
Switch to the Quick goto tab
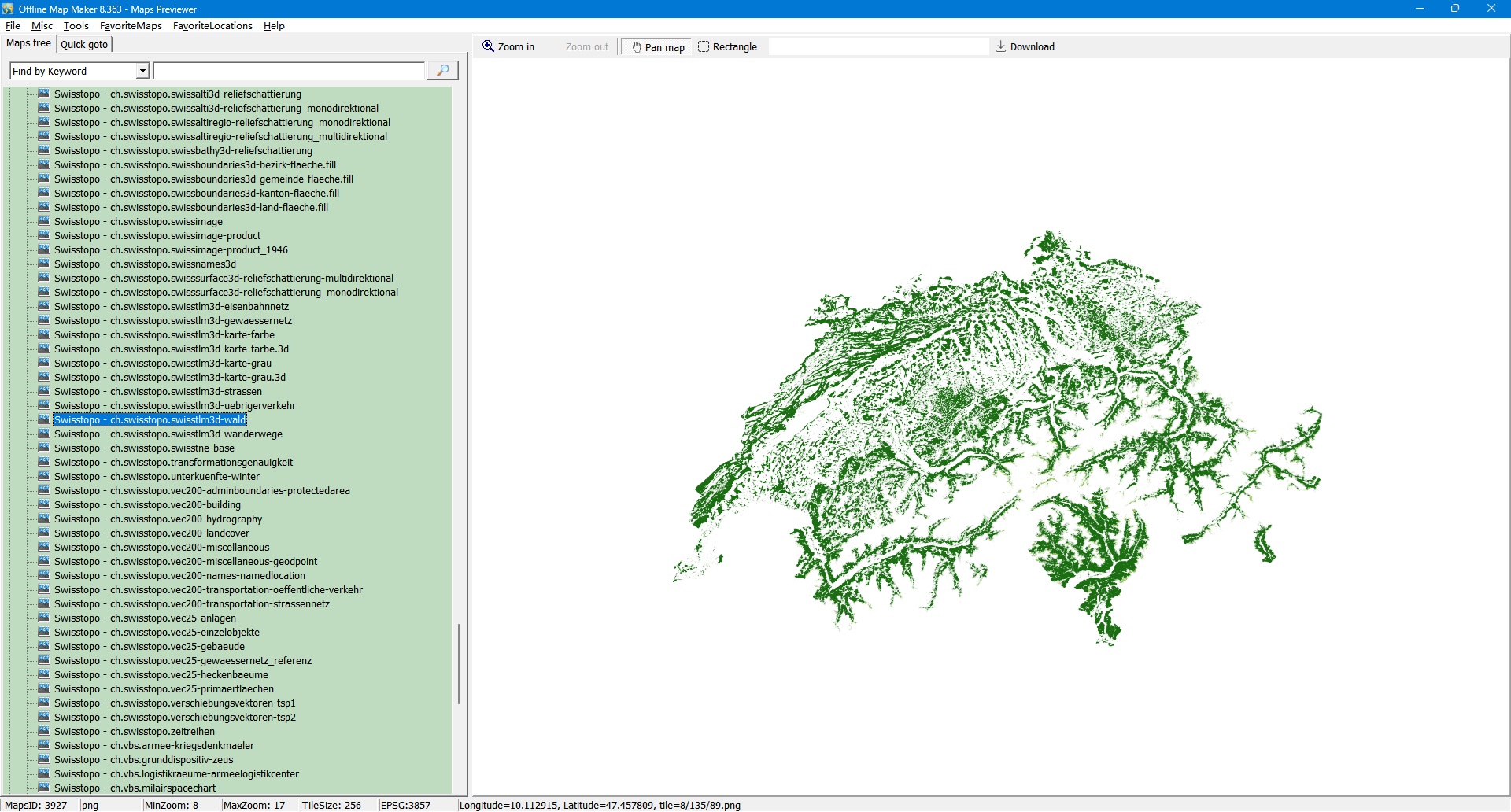point(84,44)
